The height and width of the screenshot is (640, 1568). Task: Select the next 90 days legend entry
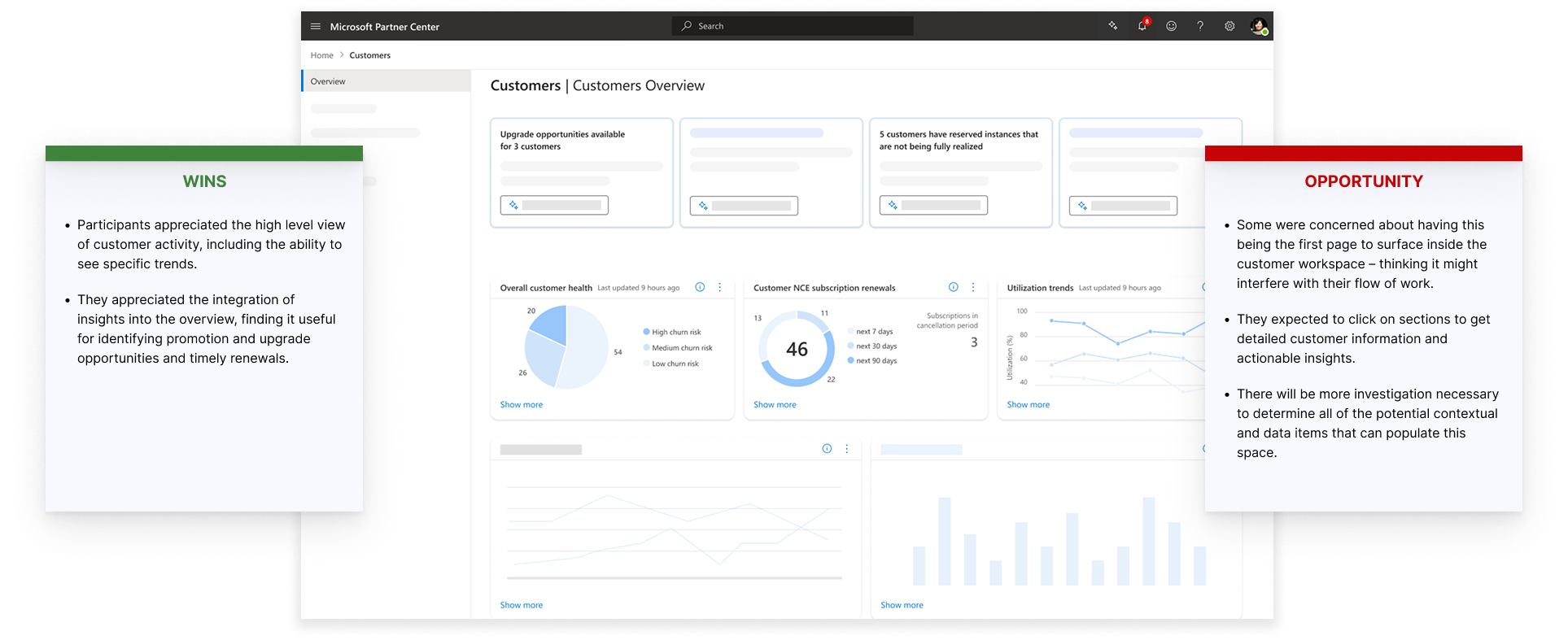(x=872, y=361)
